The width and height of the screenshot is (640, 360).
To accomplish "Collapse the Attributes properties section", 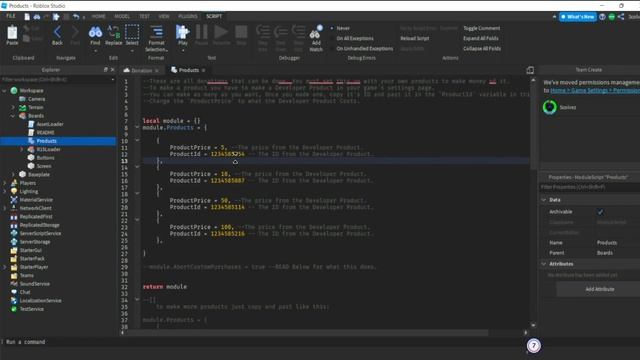I will coord(544,264).
